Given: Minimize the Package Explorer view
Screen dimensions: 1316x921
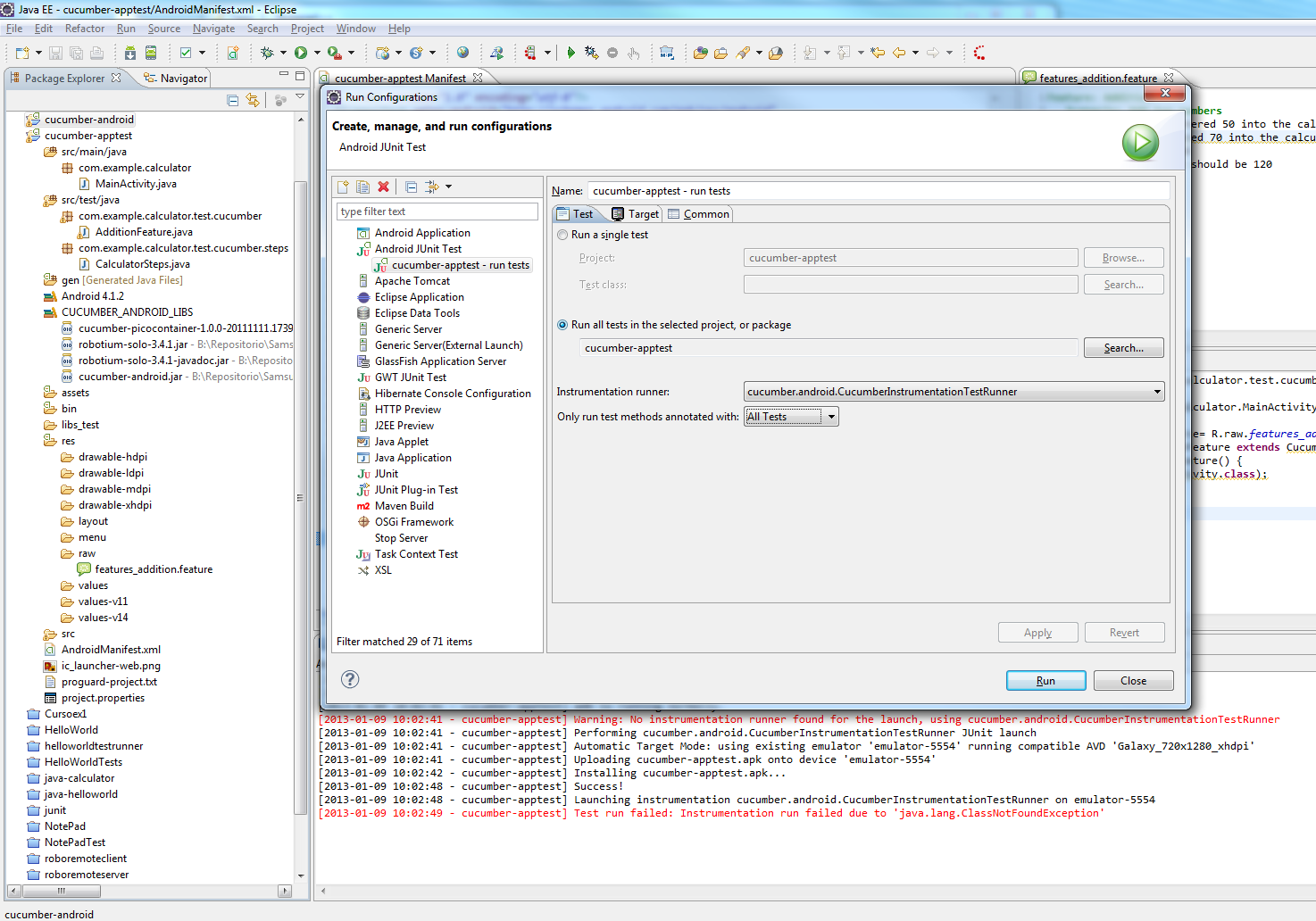Looking at the screenshot, I should click(x=283, y=75).
